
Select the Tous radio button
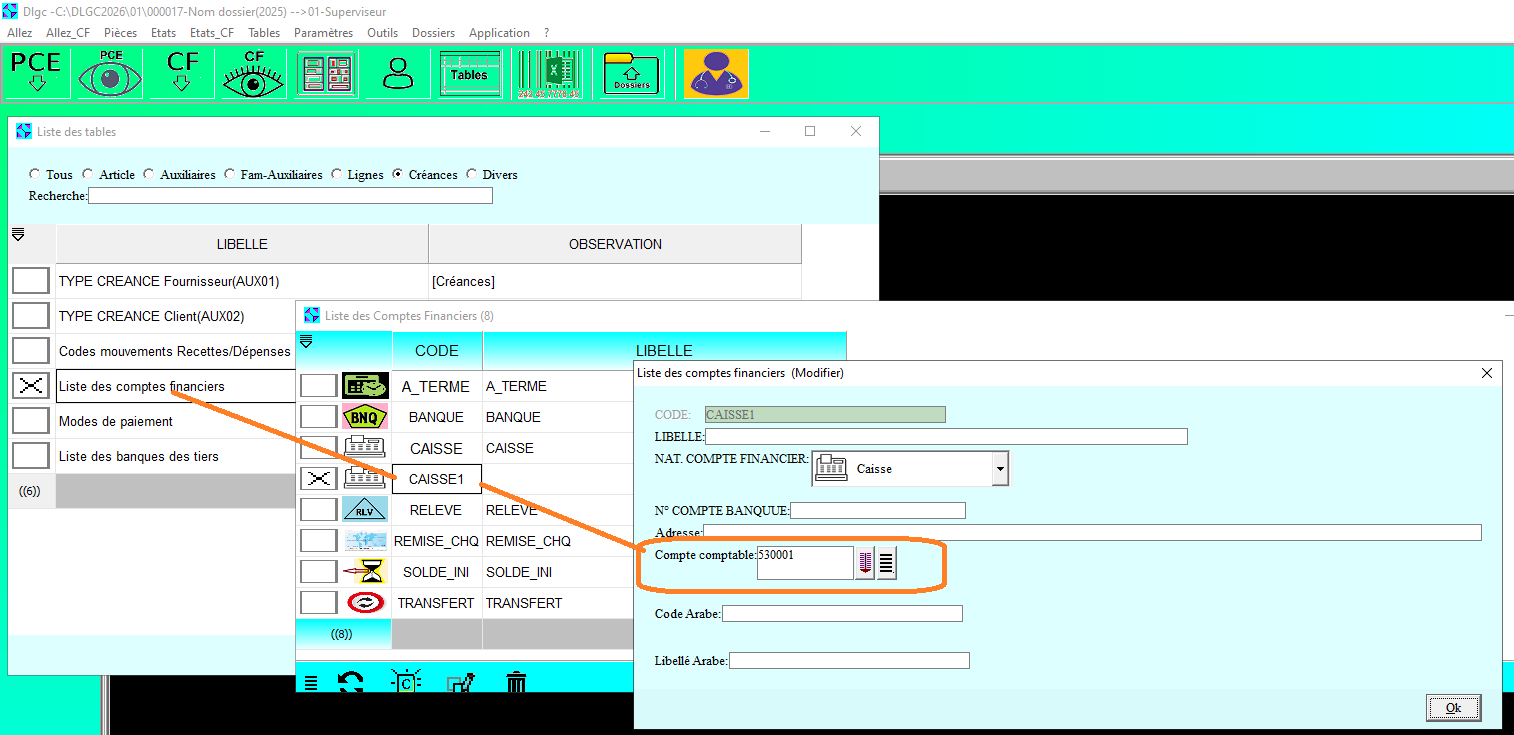36,175
